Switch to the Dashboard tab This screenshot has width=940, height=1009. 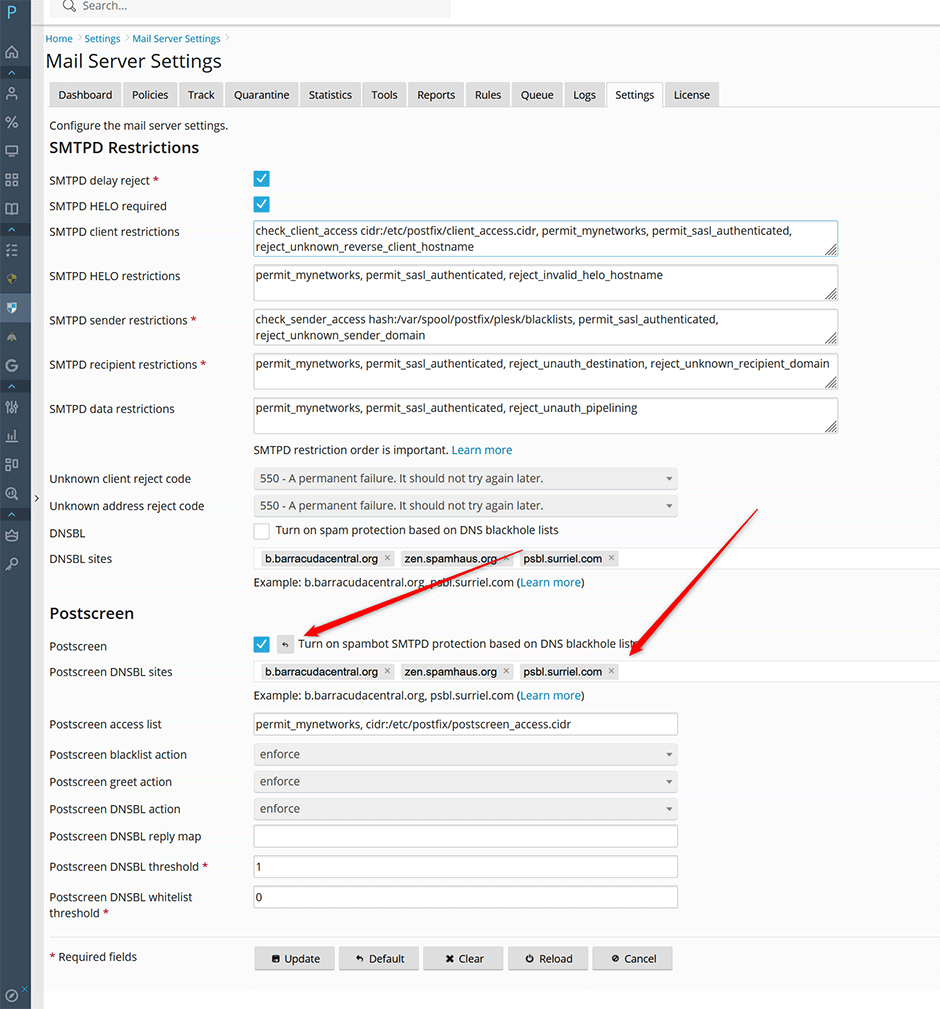[x=85, y=95]
